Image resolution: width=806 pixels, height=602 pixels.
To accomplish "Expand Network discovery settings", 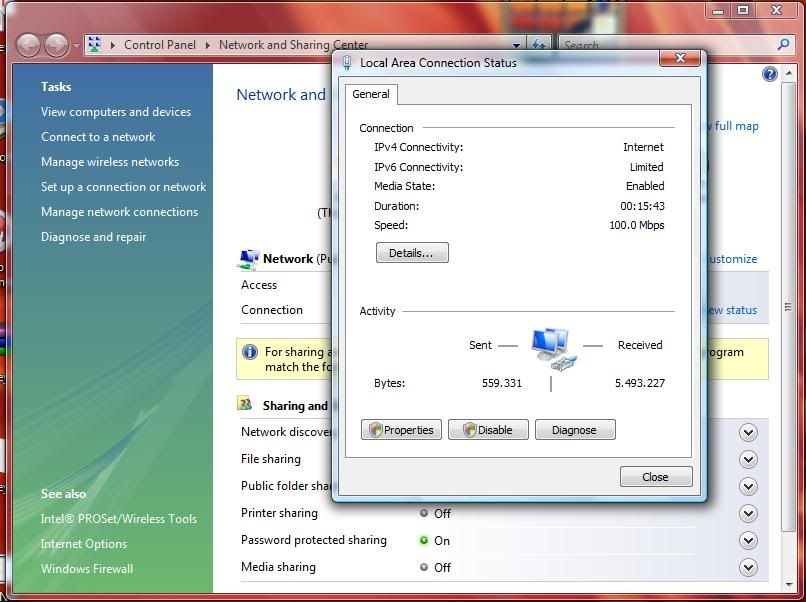I will pyautogui.click(x=748, y=433).
